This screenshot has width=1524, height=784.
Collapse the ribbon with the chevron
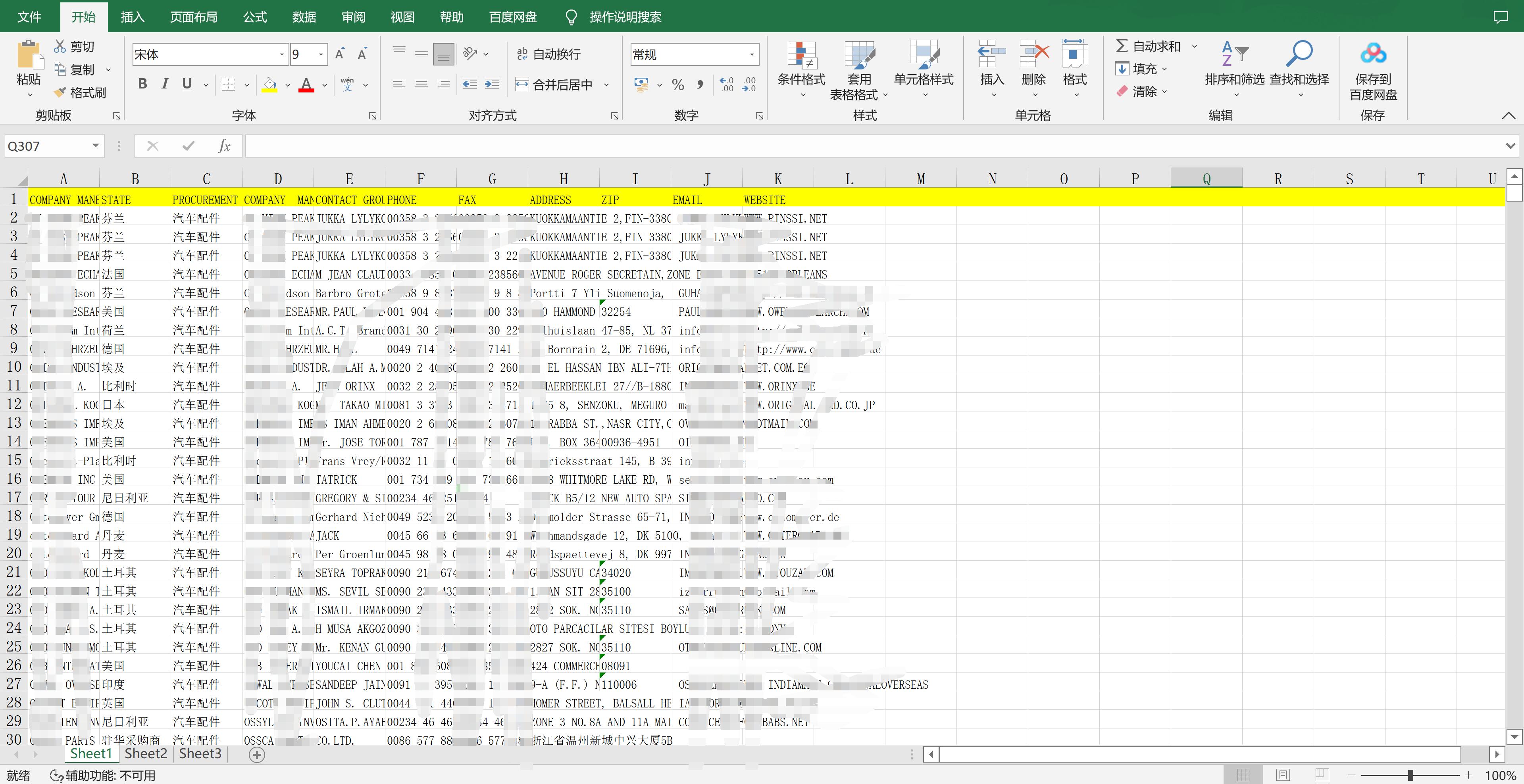tap(1509, 115)
